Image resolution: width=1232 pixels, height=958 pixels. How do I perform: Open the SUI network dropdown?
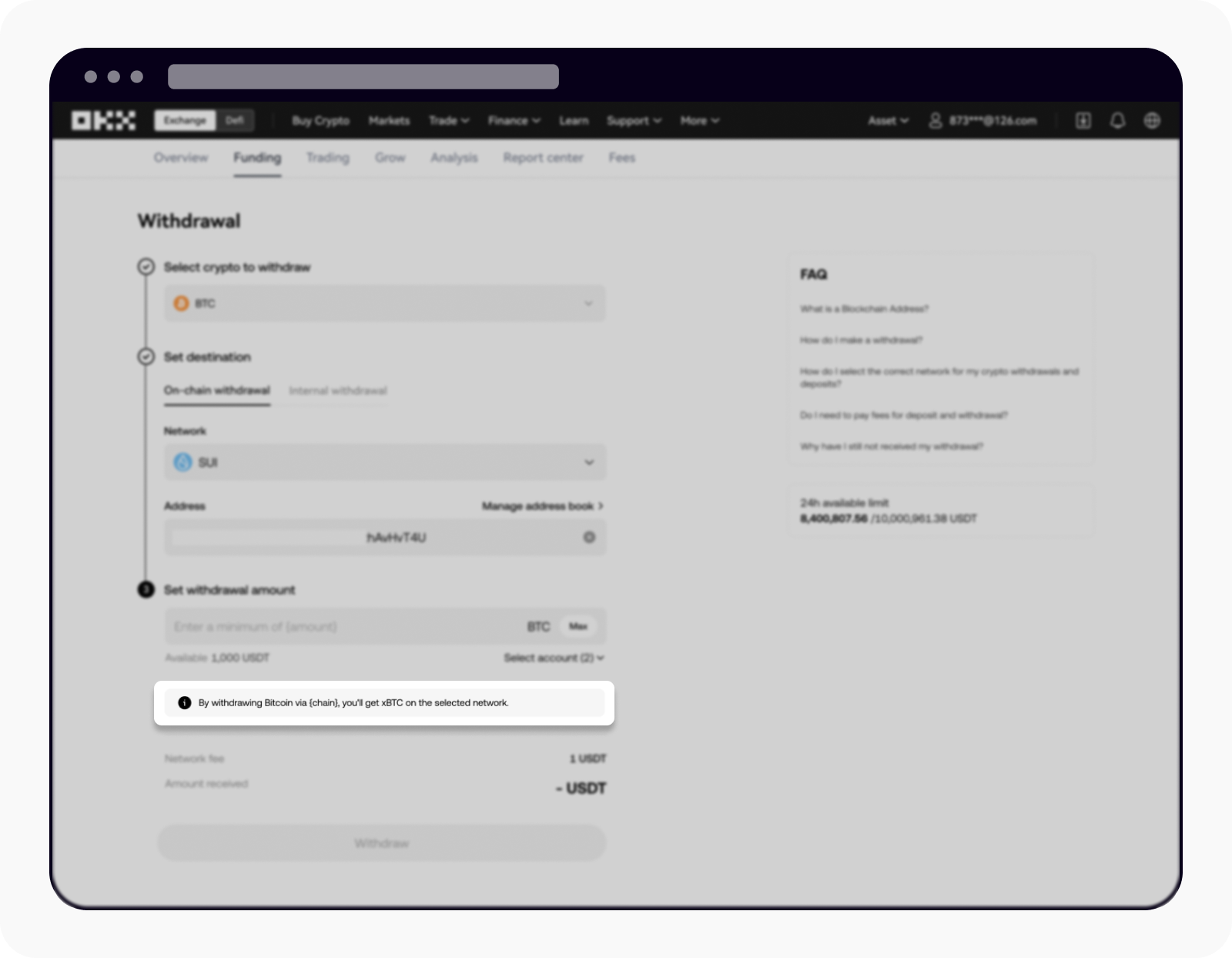click(x=385, y=462)
